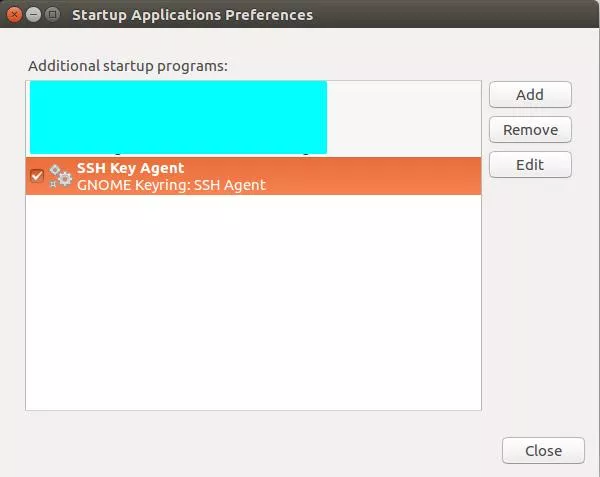This screenshot has height=477, width=600.
Task: Minimize the Startup Applications Preferences window
Action: click(32, 15)
